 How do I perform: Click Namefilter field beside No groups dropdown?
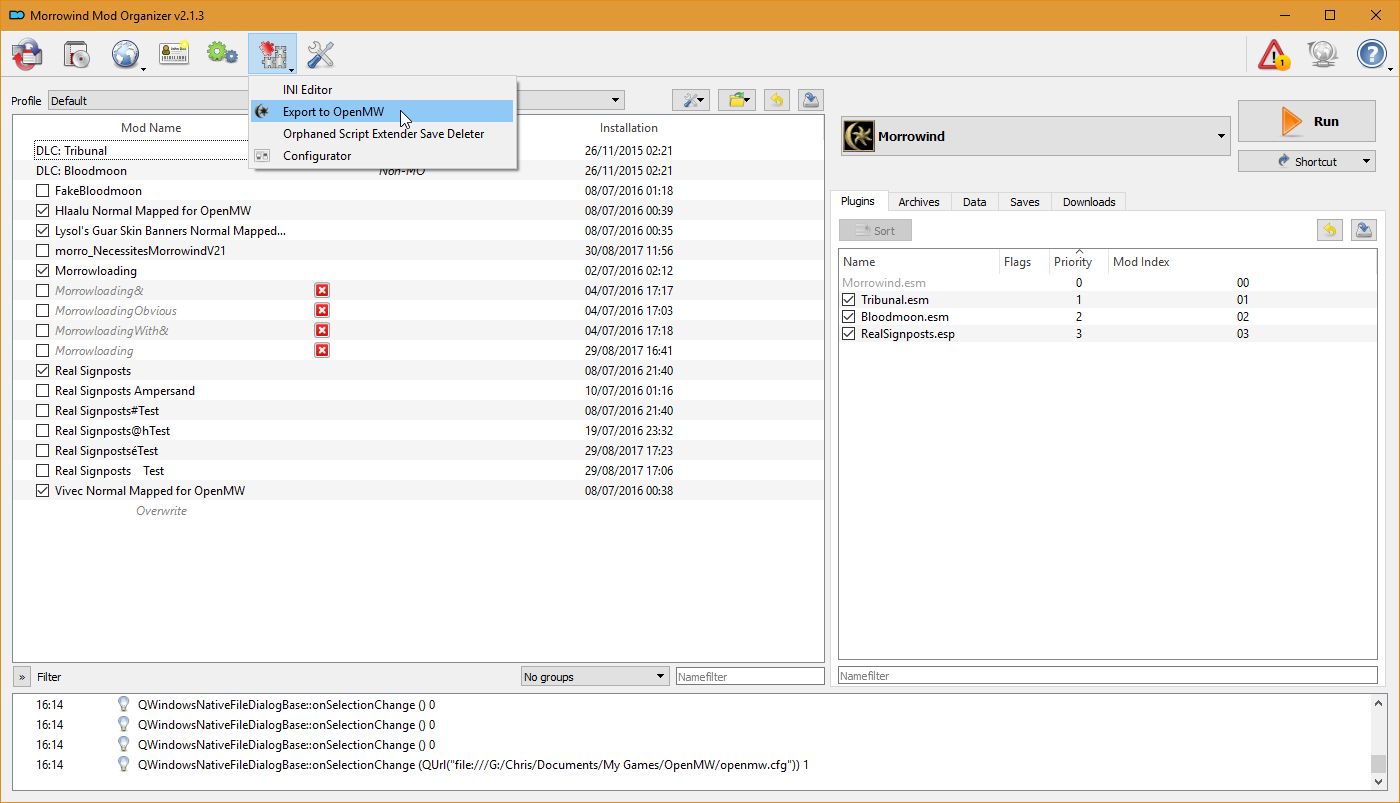[750, 677]
